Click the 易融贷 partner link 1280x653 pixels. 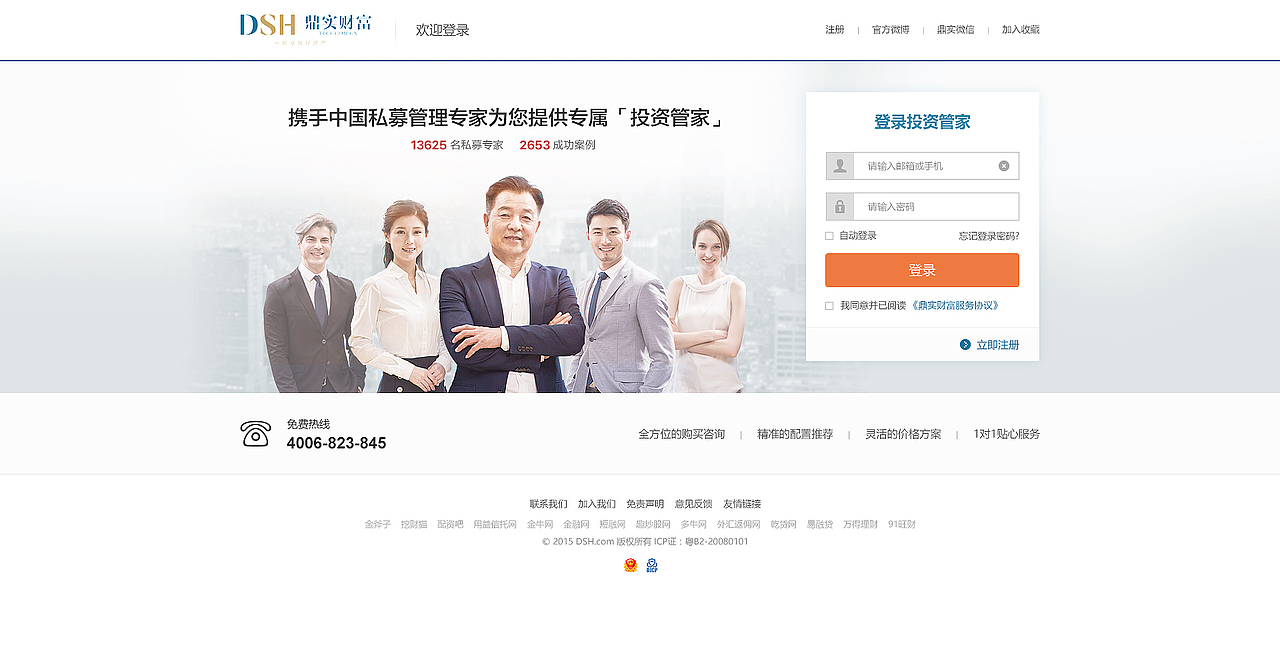tap(820, 524)
